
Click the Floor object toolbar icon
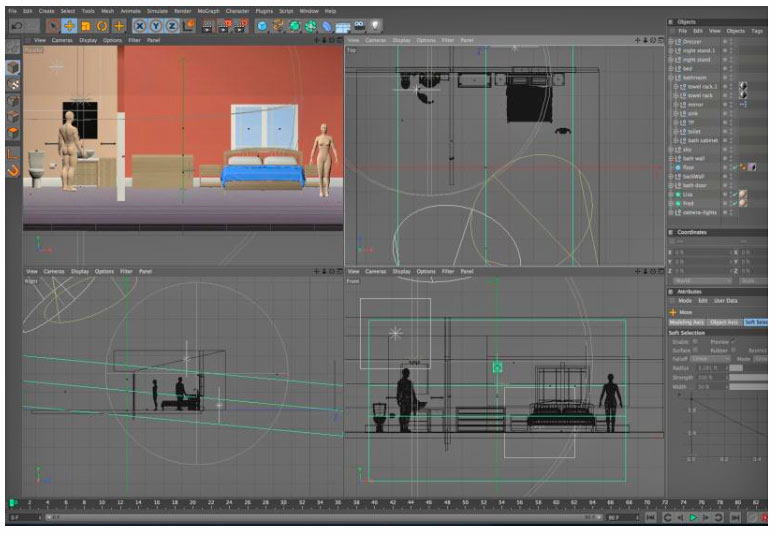[343, 25]
